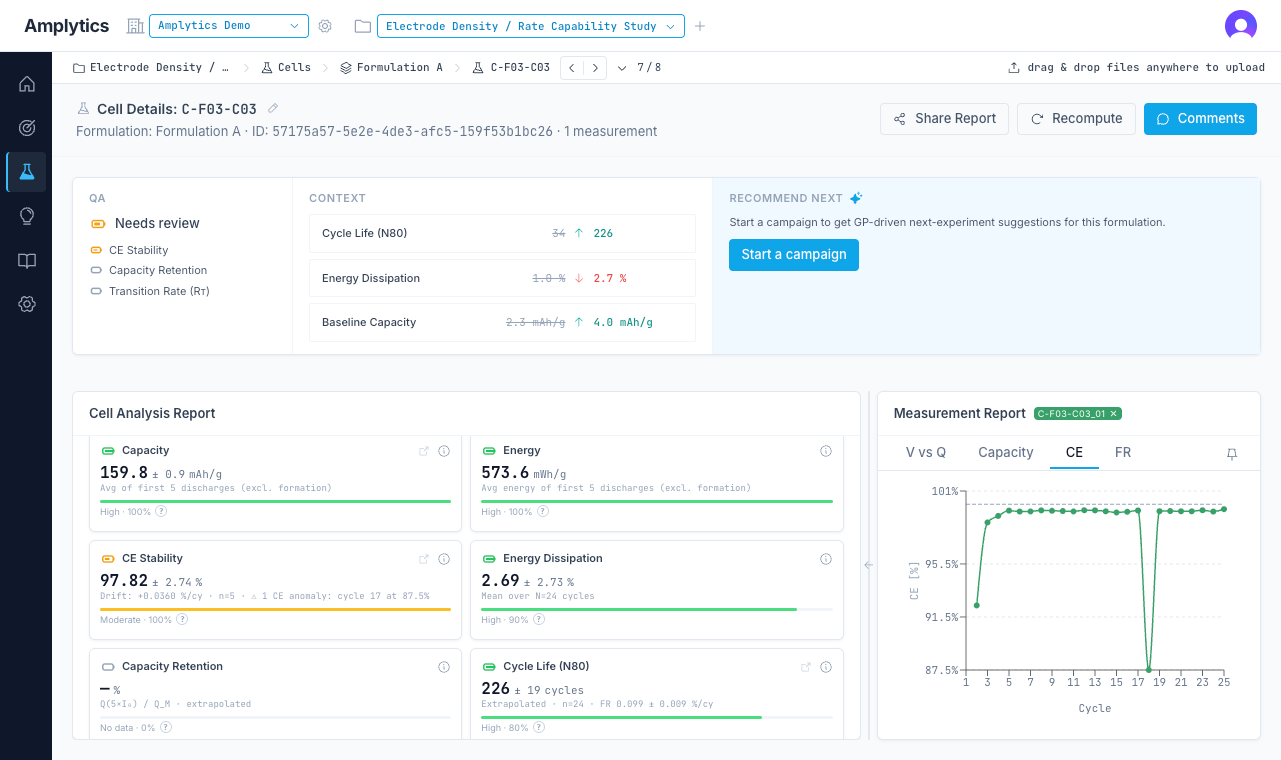
Task: Remove the C-F03-C03_01 measurement tag
Action: 1114,414
